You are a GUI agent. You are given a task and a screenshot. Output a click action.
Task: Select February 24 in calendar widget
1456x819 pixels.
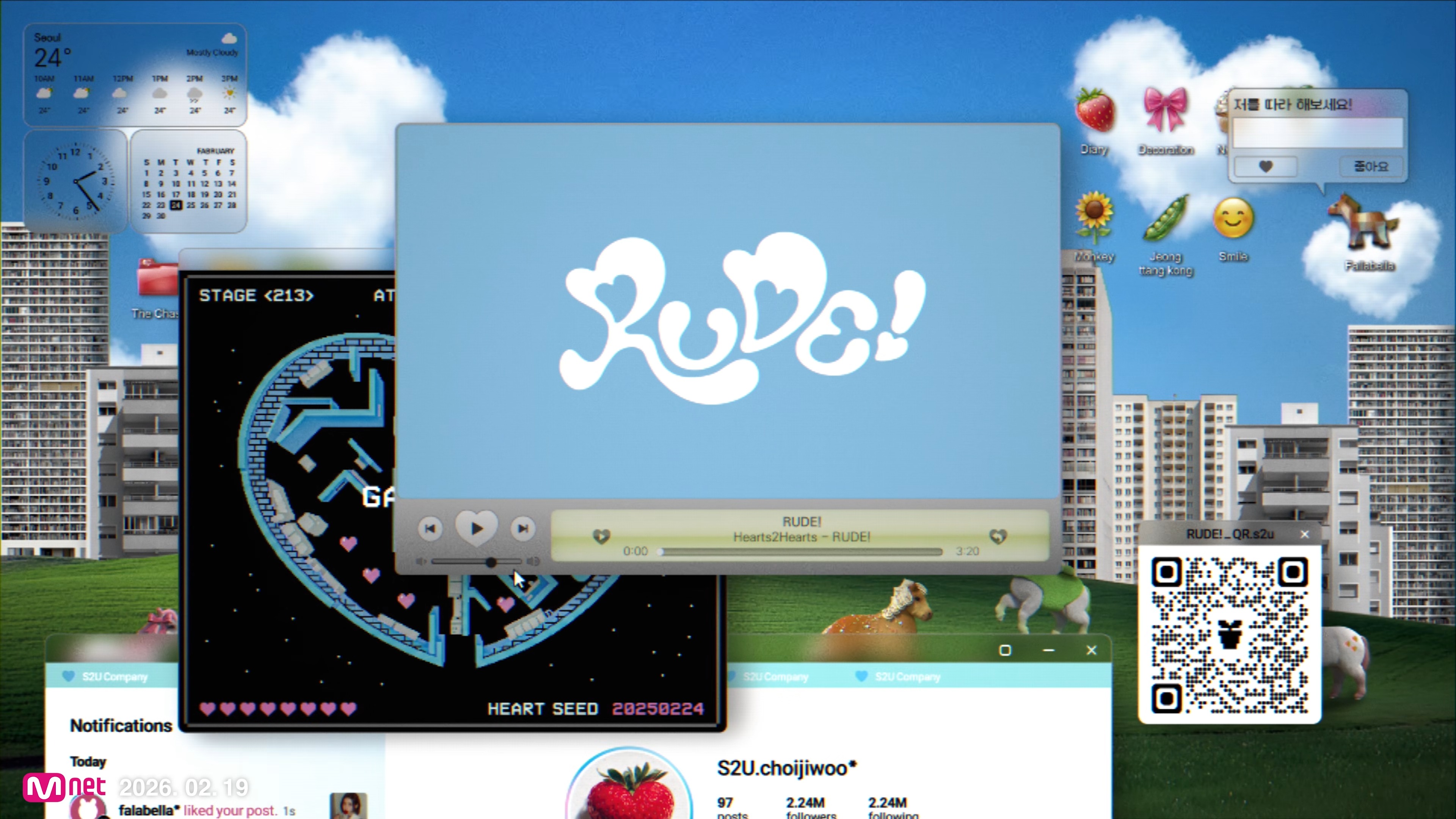[x=176, y=205]
